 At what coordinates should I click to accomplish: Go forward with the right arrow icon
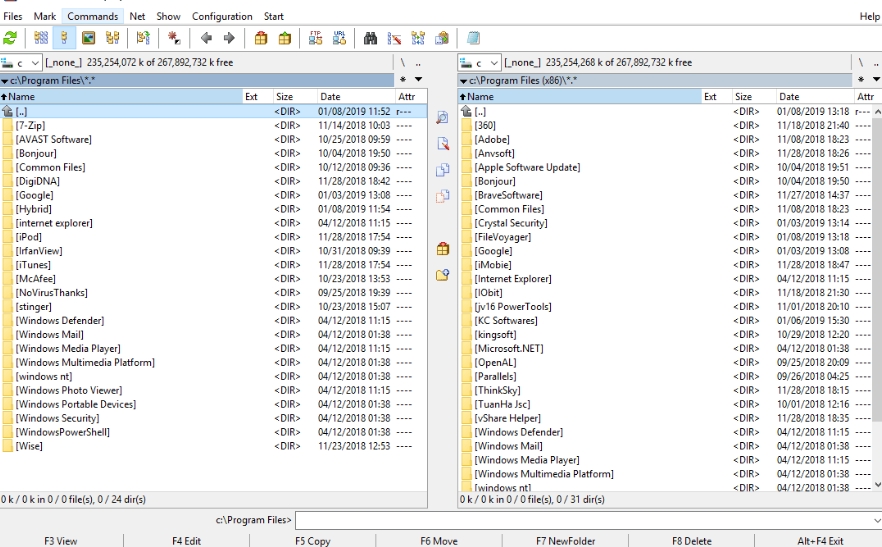(x=229, y=38)
